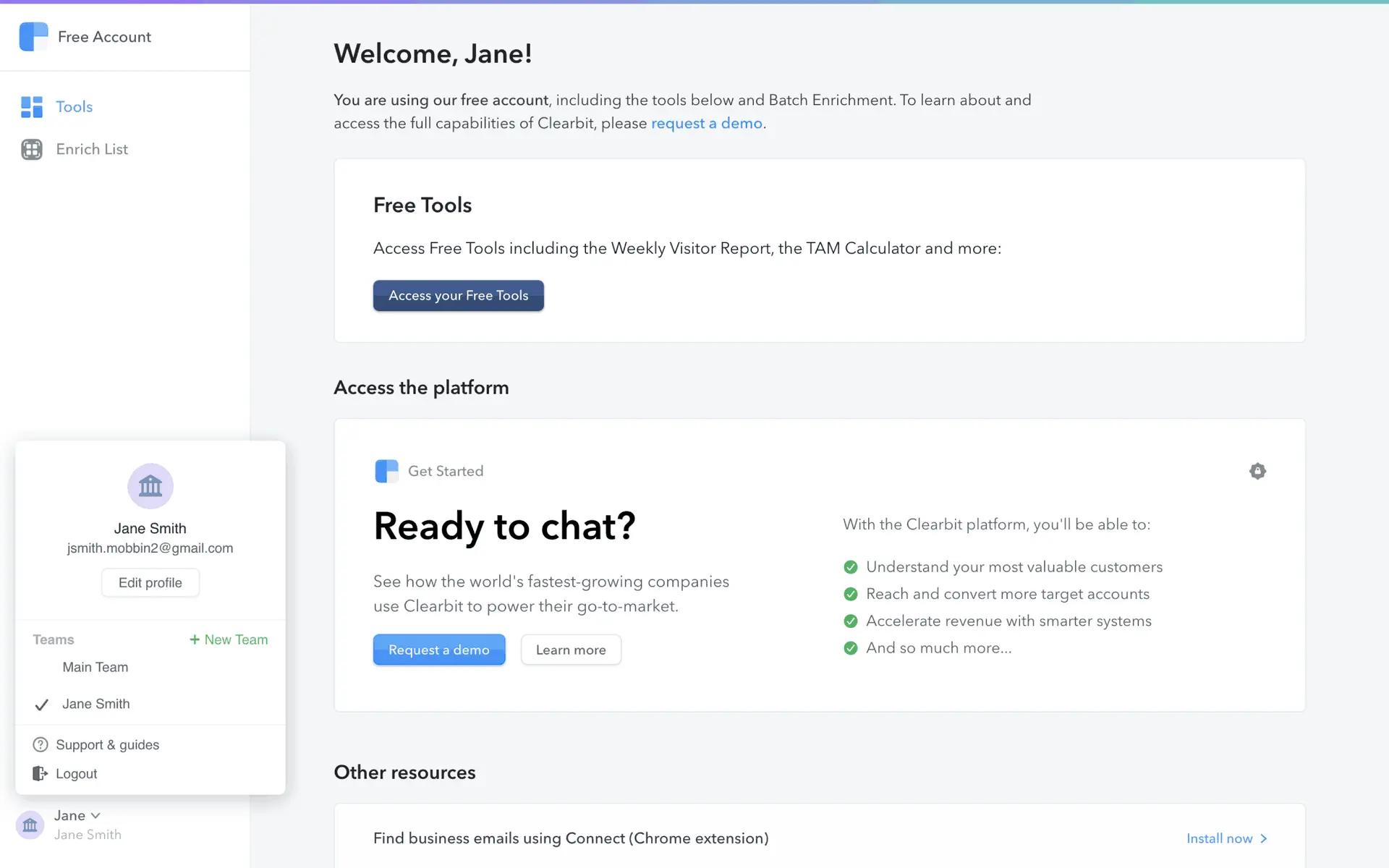Add a team with + New Team
The image size is (1389, 868).
[229, 639]
